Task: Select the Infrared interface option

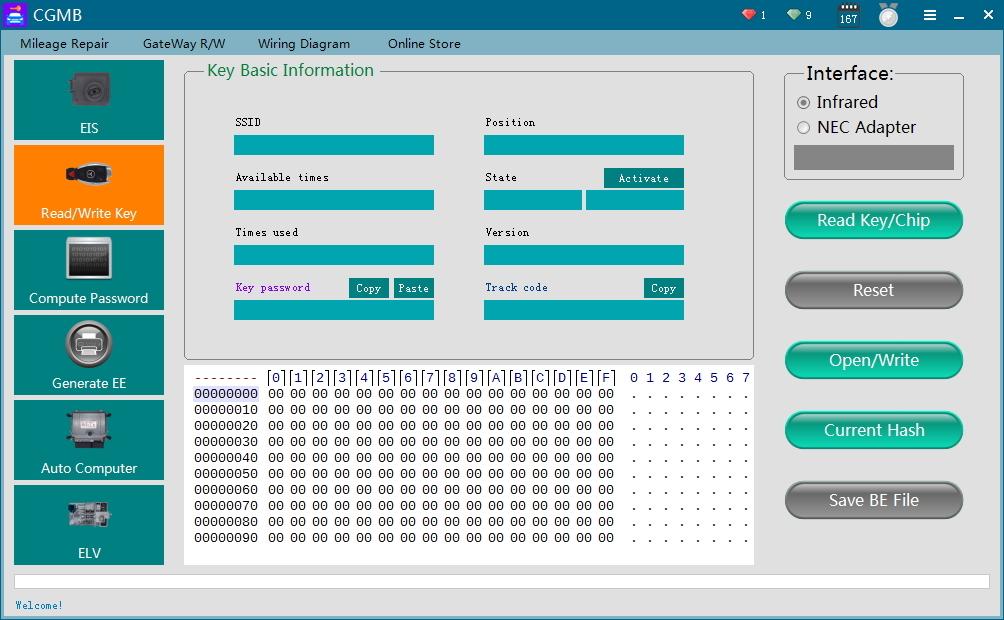Action: [x=803, y=102]
